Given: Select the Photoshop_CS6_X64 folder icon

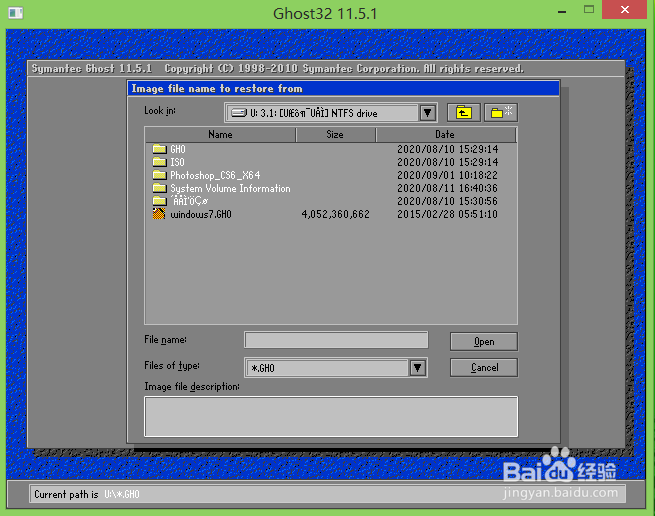Looking at the screenshot, I should click(159, 175).
